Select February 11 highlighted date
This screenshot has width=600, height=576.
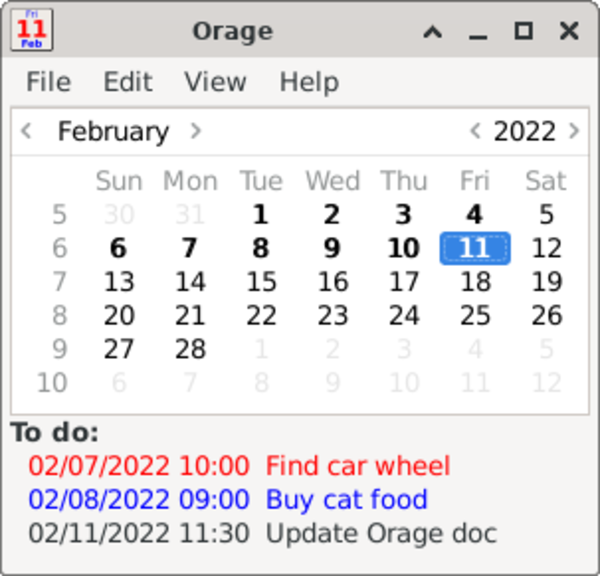coord(475,248)
